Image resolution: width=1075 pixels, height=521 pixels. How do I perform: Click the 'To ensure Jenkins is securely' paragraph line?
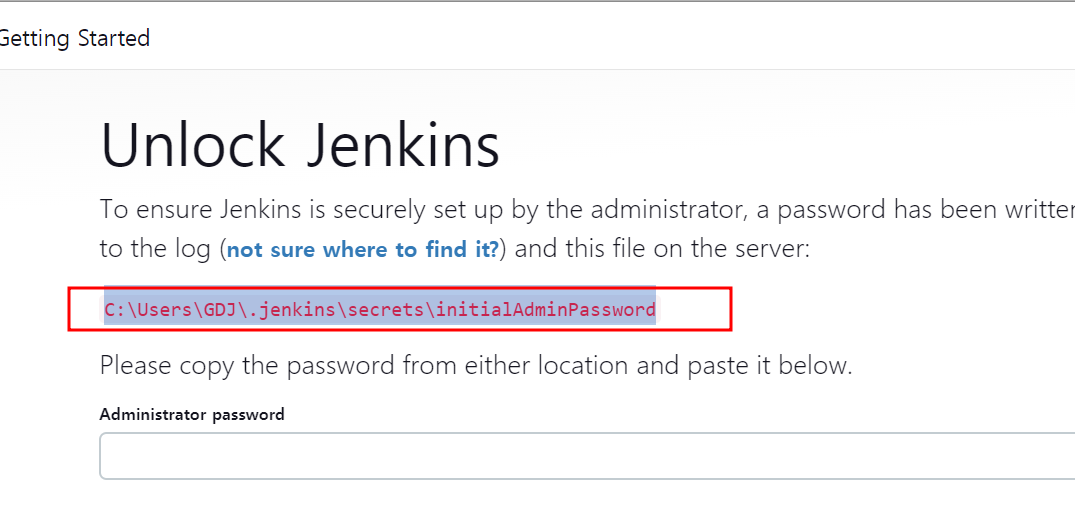[x=587, y=209]
